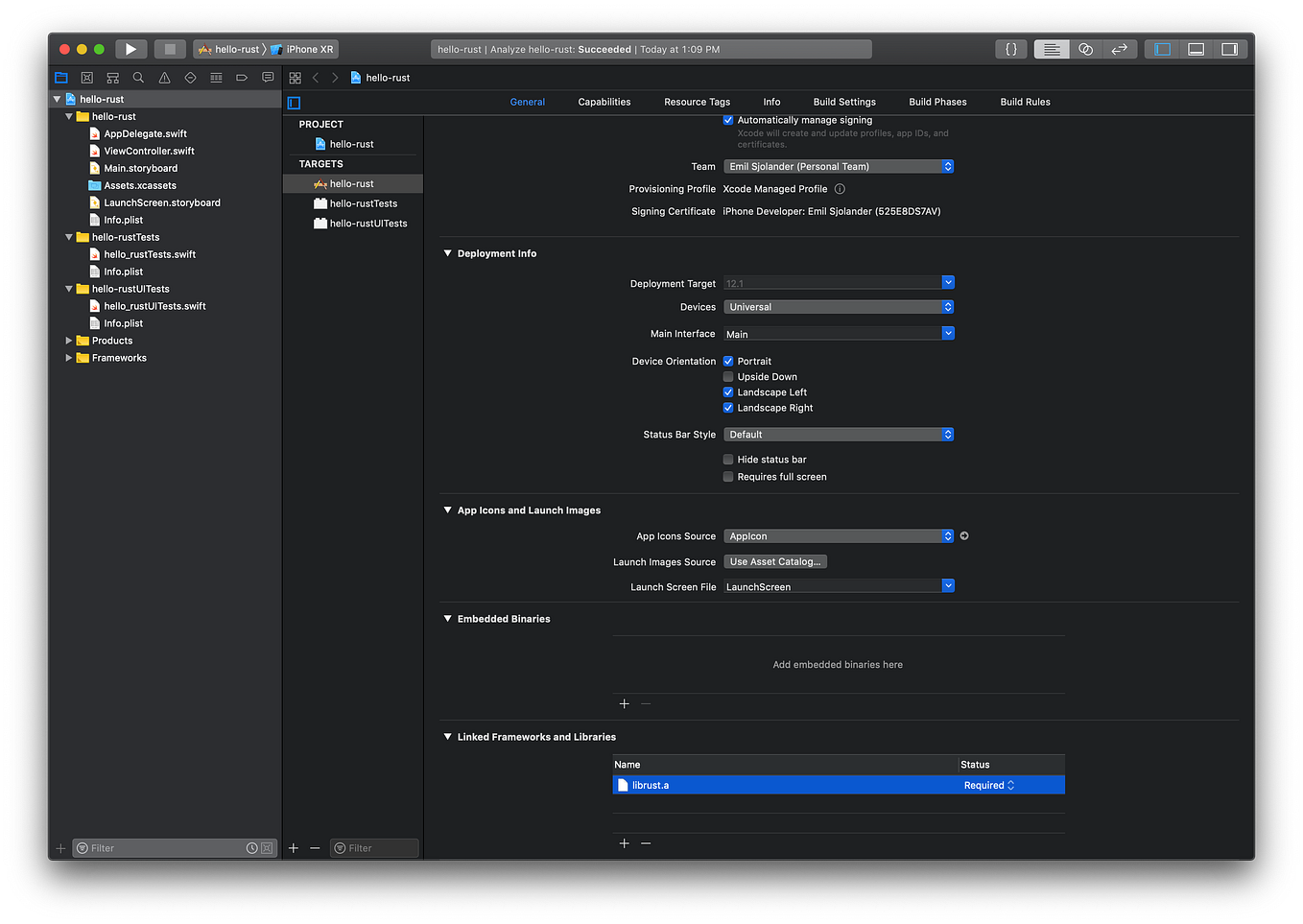Expand the Products folder
The height and width of the screenshot is (924, 1303).
point(69,341)
